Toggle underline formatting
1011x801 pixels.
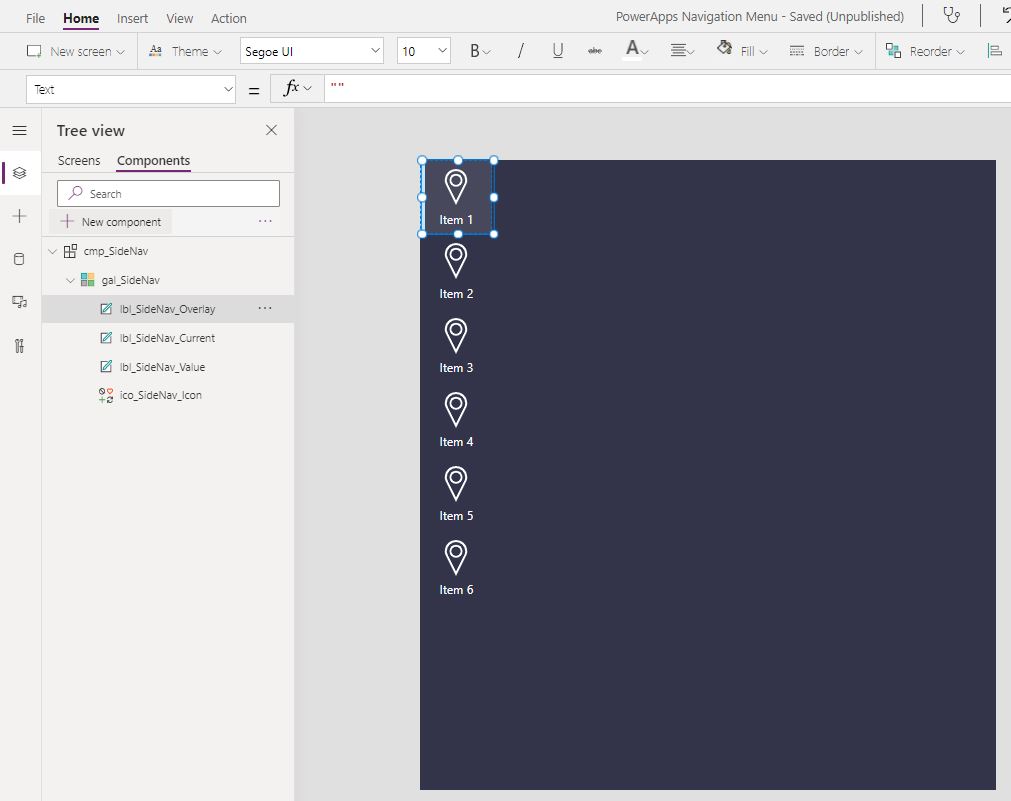pos(558,51)
